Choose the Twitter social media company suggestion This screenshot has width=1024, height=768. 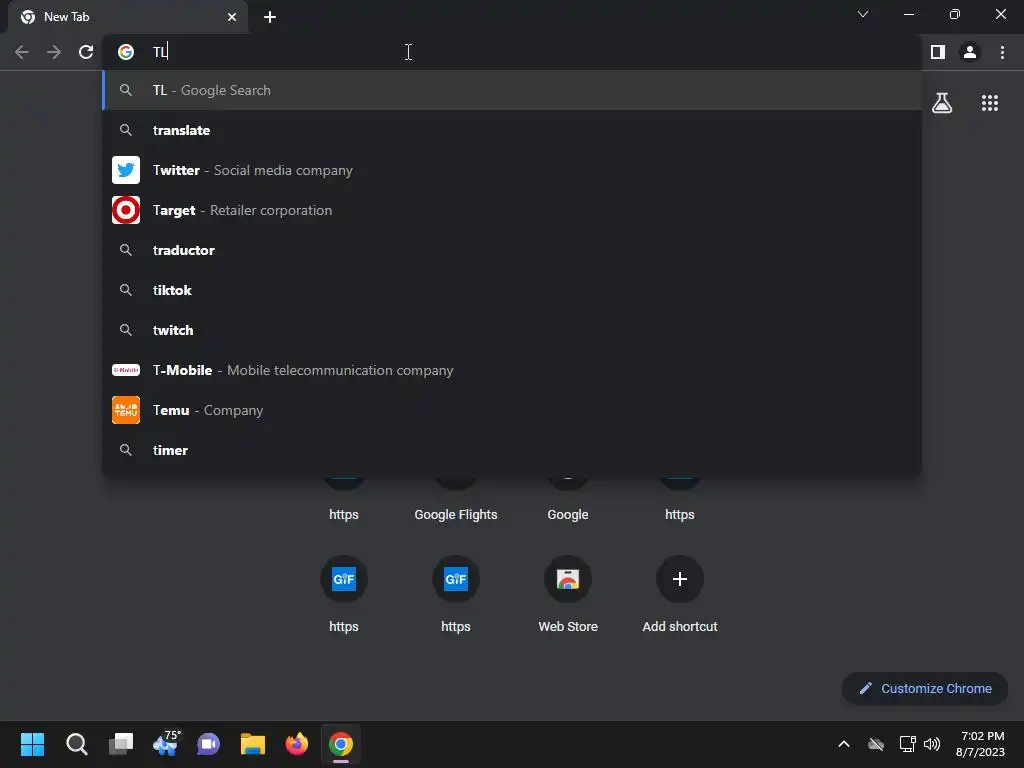(512, 170)
